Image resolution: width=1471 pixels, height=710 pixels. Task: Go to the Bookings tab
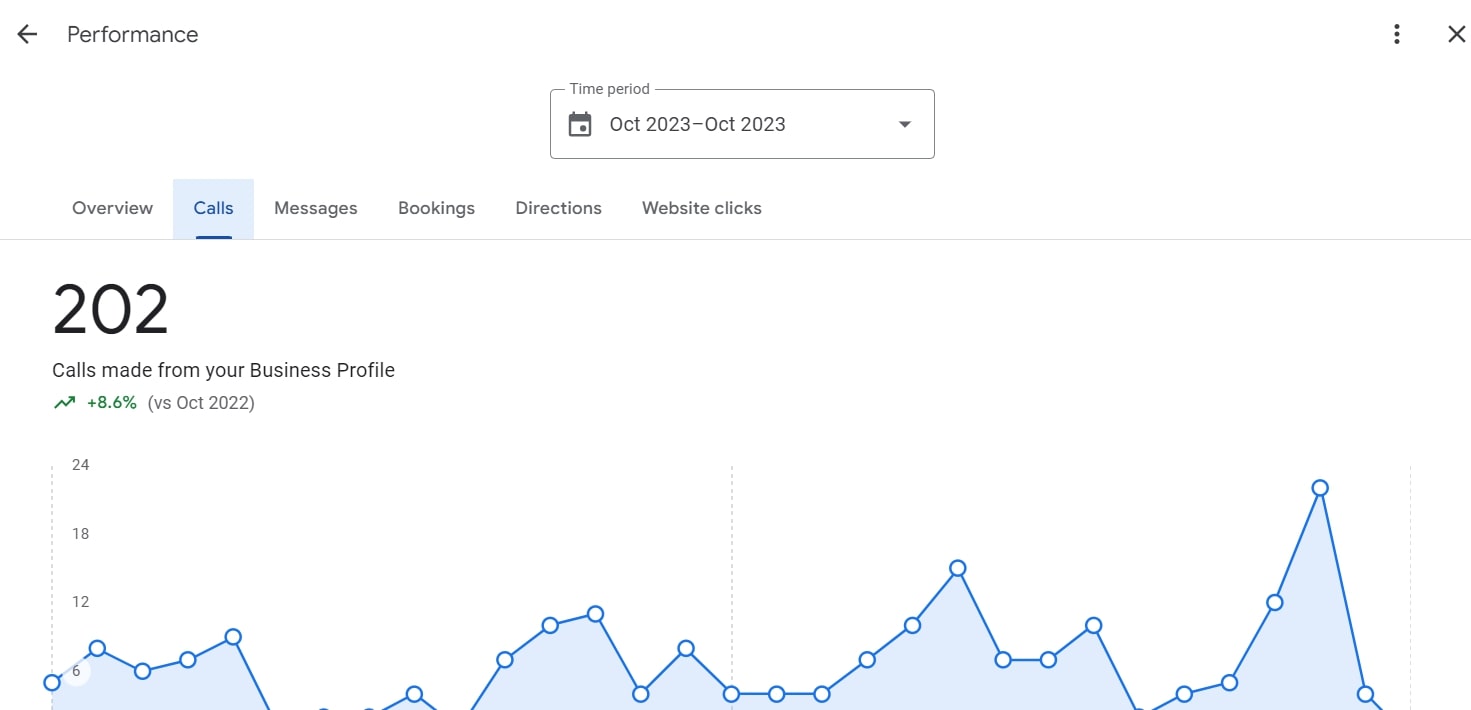click(x=436, y=208)
